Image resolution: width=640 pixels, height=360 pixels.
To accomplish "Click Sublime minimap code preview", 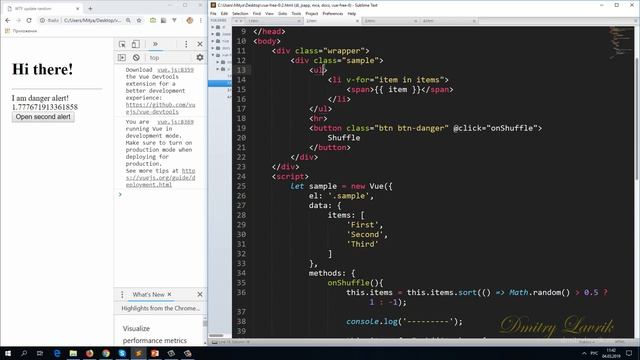I will pyautogui.click(x=620, y=43).
